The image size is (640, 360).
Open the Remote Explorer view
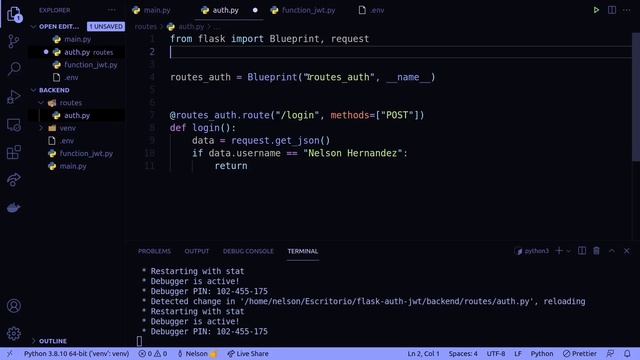[14, 125]
